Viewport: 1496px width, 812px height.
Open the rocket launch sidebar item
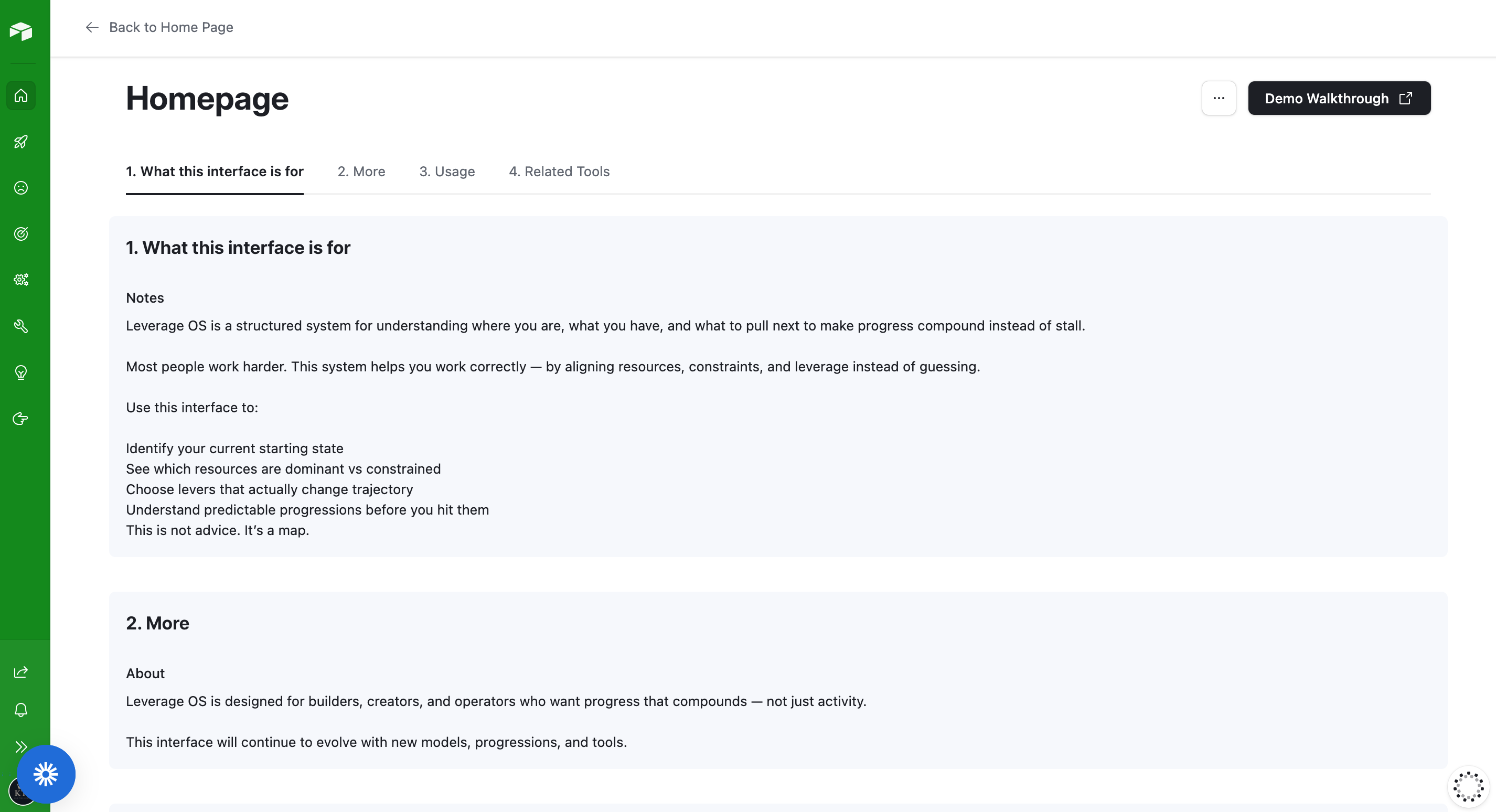(x=21, y=142)
